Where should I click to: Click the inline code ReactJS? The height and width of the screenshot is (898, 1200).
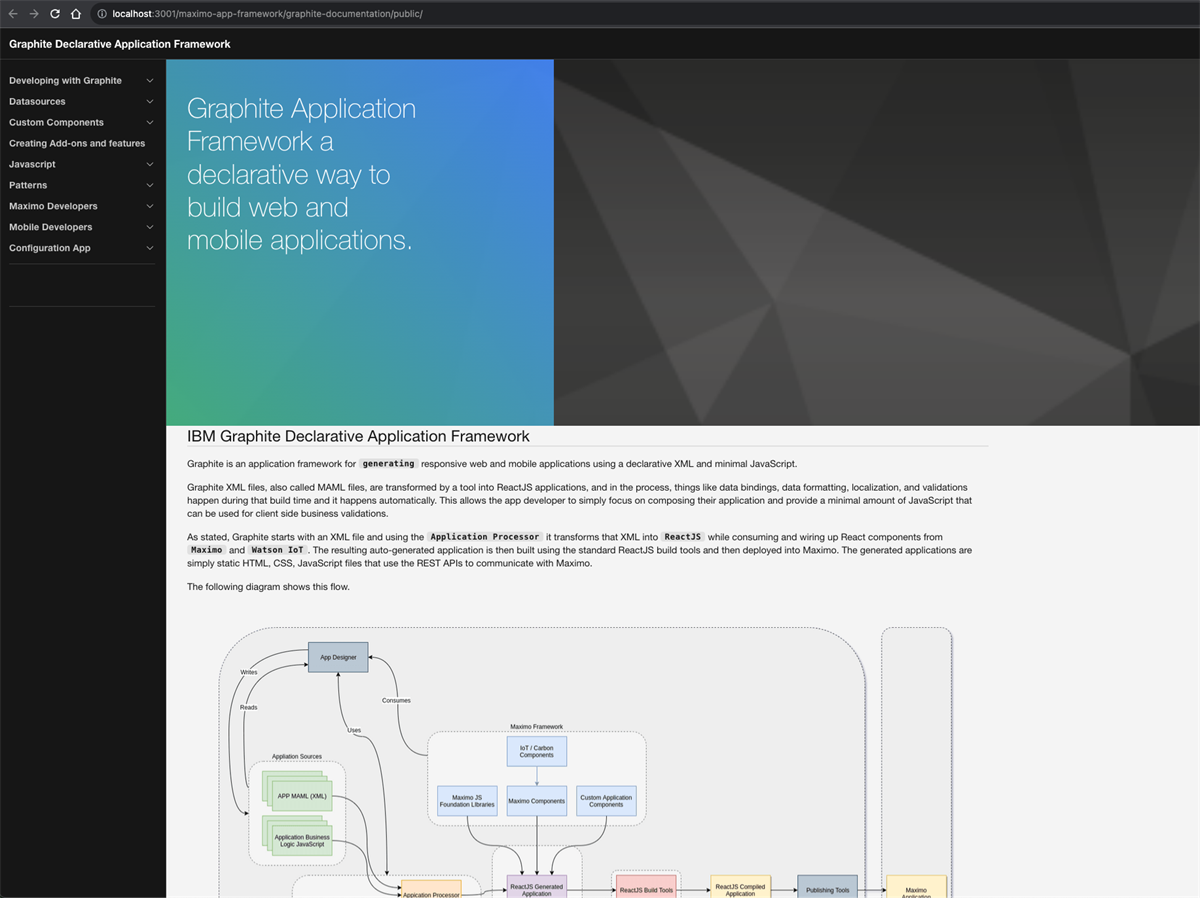pos(684,537)
